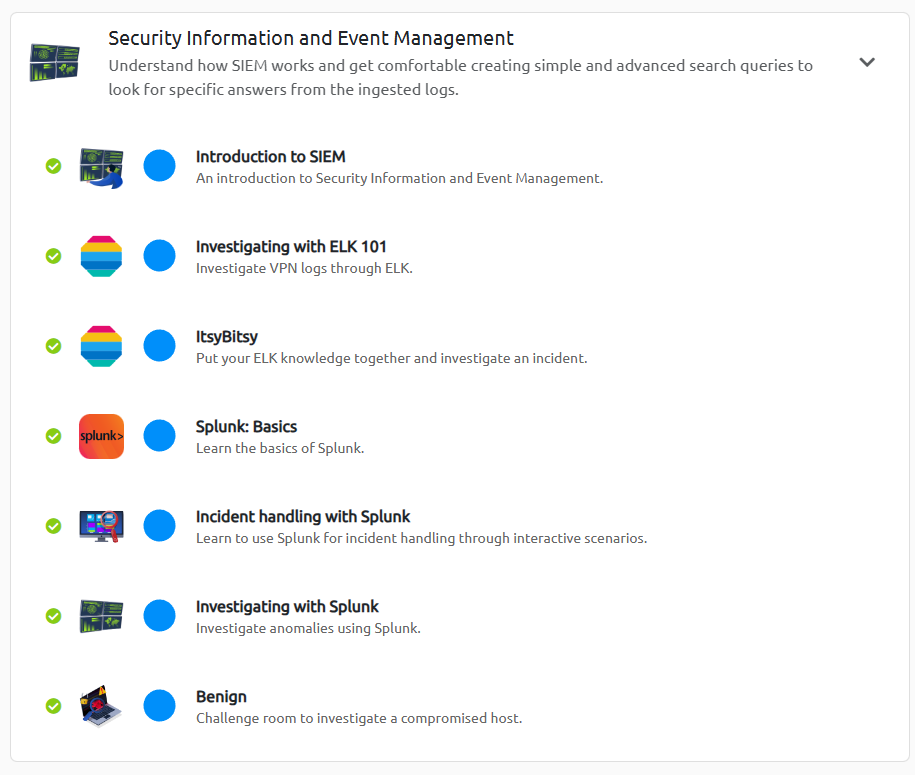The width and height of the screenshot is (915, 775).
Task: Click the monitor magnifier icon for Incident handling
Action: pos(102,526)
